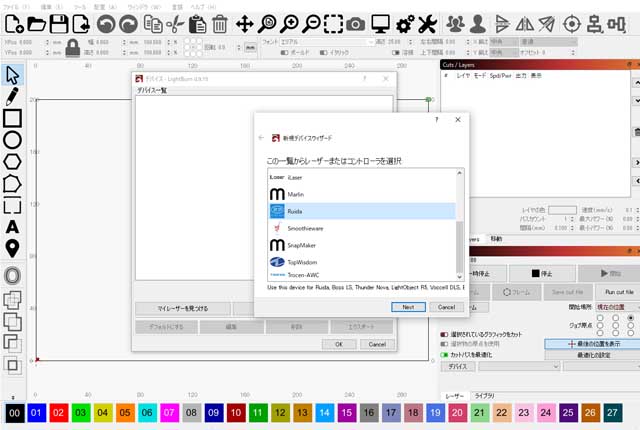Toggle カットパスを最適化 switch
The width and height of the screenshot is (640, 430).
pos(444,355)
